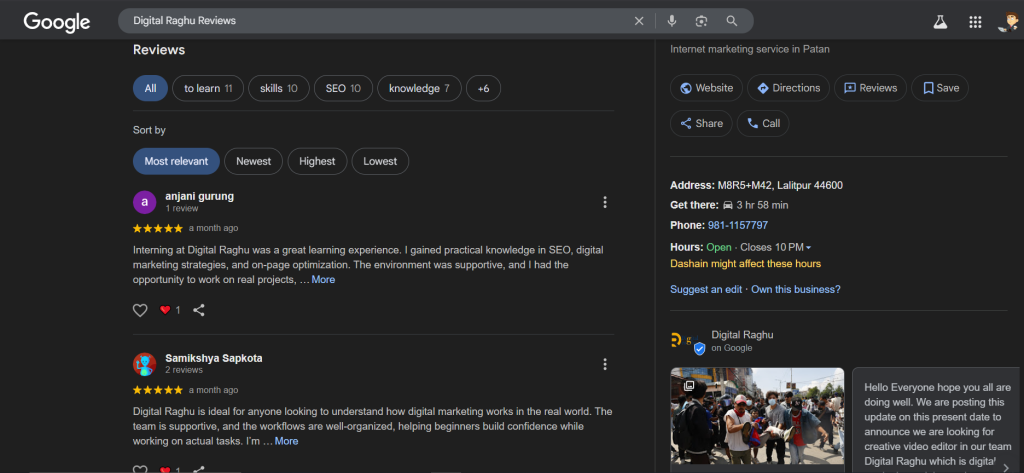Viewport: 1024px width, 473px height.
Task: Share anjani gurung's review
Action: click(199, 310)
